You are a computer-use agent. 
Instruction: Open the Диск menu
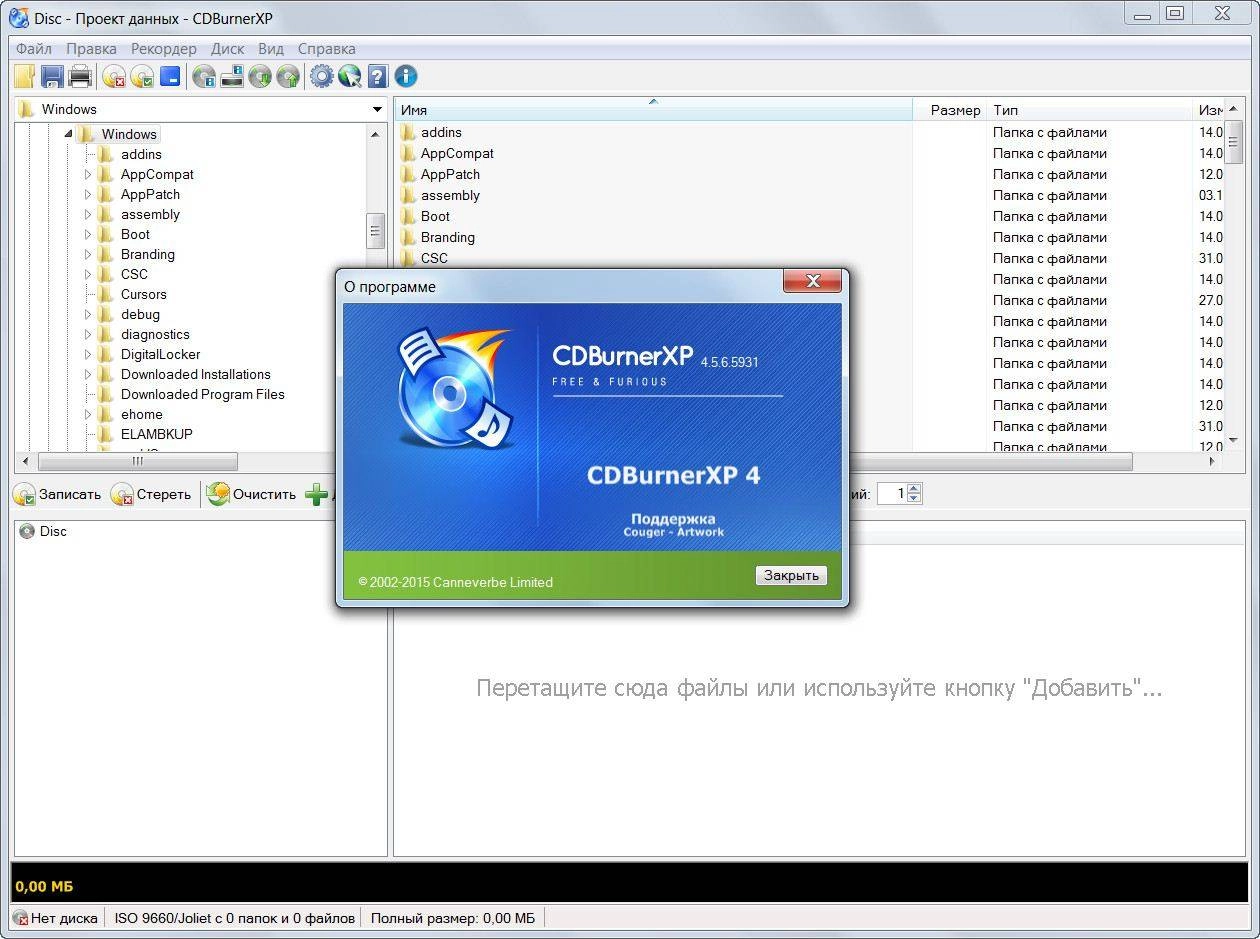(228, 48)
